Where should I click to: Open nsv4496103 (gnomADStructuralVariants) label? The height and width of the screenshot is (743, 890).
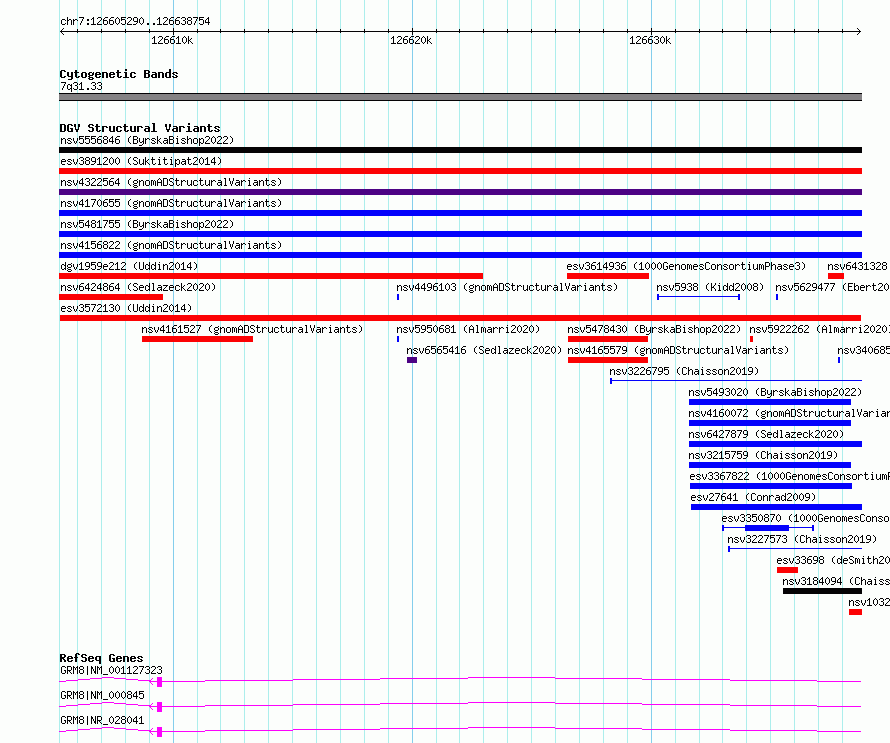pos(507,287)
